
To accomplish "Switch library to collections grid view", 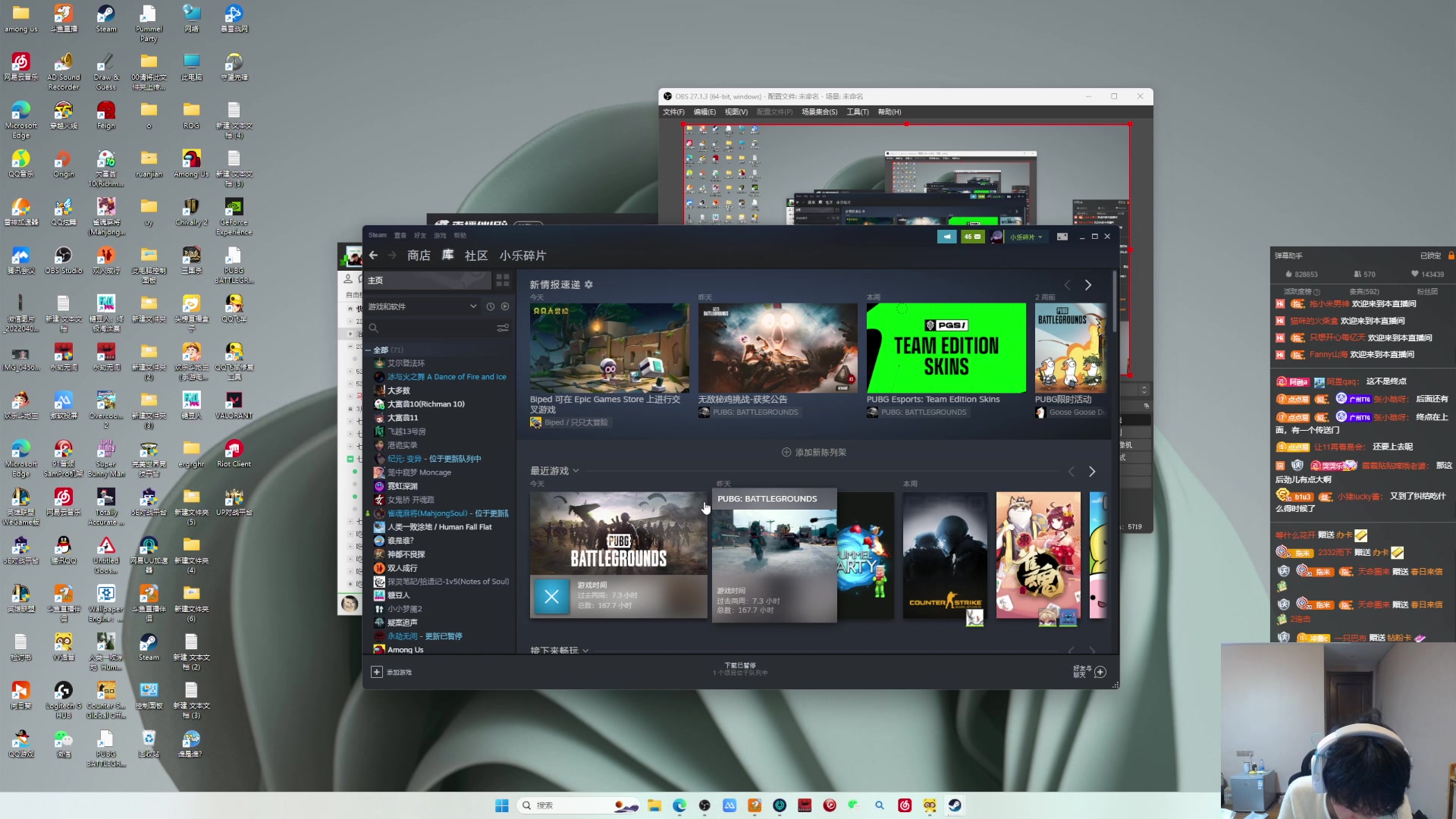I will [503, 281].
